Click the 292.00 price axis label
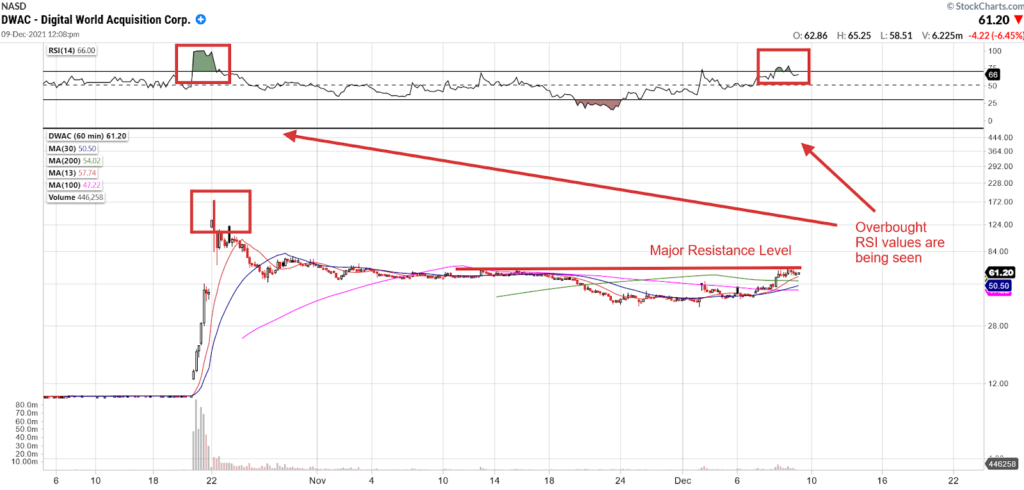 1000,167
